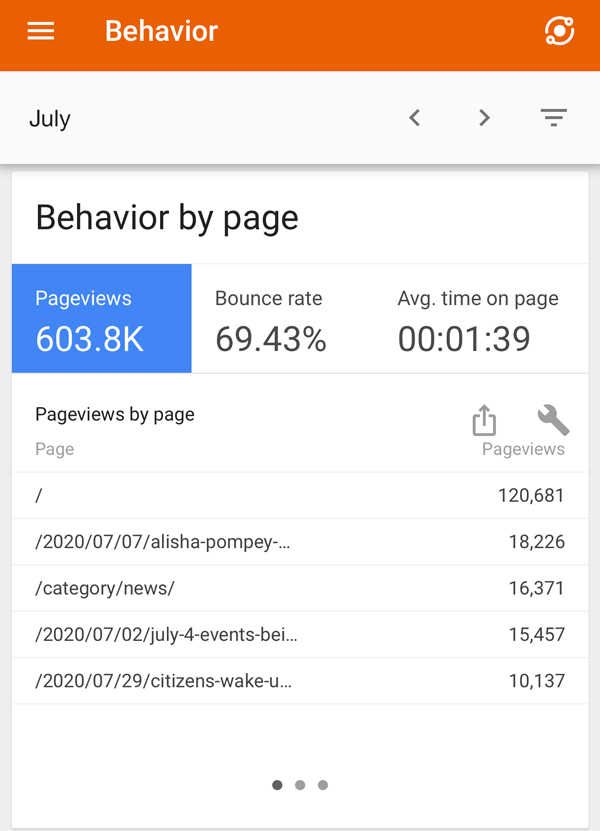This screenshot has width=600, height=831.
Task: Select the Pageviews 603.8K metric tab
Action: pyautogui.click(x=102, y=319)
